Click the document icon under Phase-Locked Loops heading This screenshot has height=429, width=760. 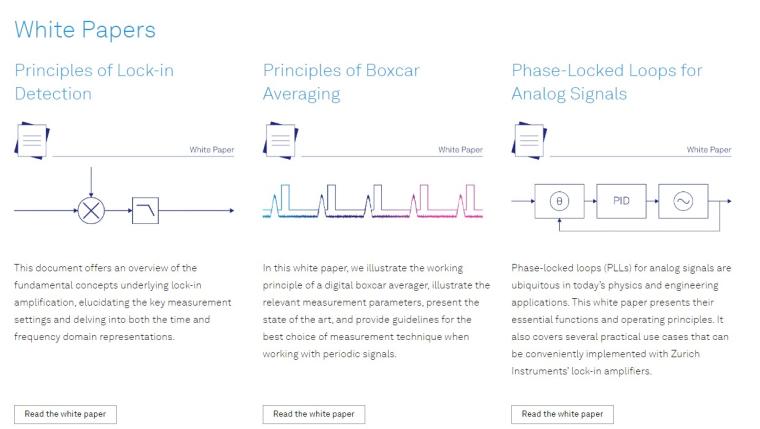point(529,141)
